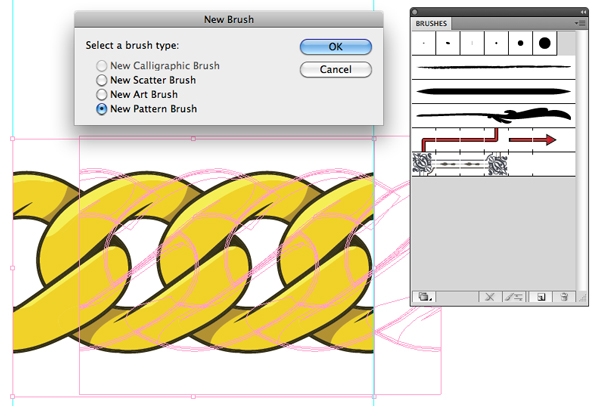Select the faint vertical stroke brush thumbnail
This screenshot has height=406, width=600.
(472, 43)
